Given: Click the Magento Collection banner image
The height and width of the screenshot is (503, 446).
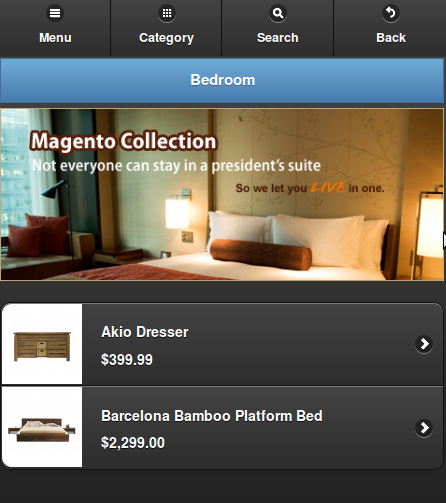Looking at the screenshot, I should pyautogui.click(x=222, y=194).
